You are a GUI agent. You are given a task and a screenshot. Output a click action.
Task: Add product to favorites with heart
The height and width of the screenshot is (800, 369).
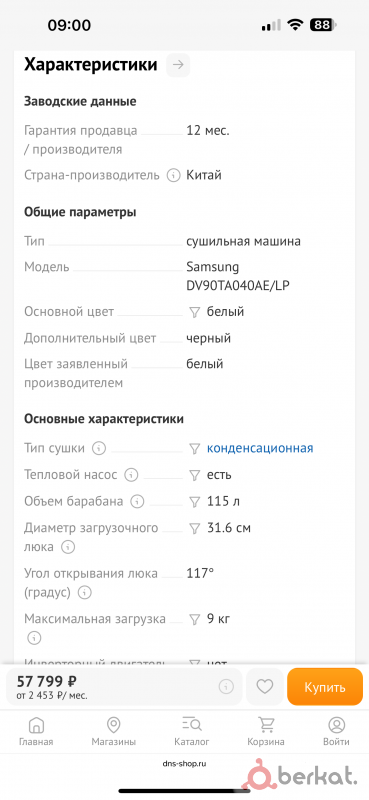coord(264,687)
